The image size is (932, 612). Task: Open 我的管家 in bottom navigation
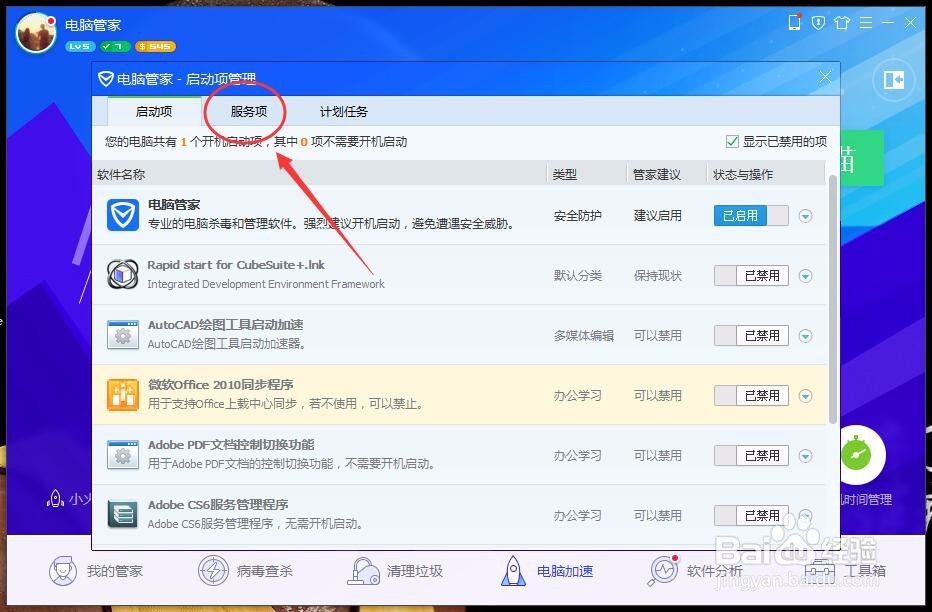pyautogui.click(x=96, y=571)
